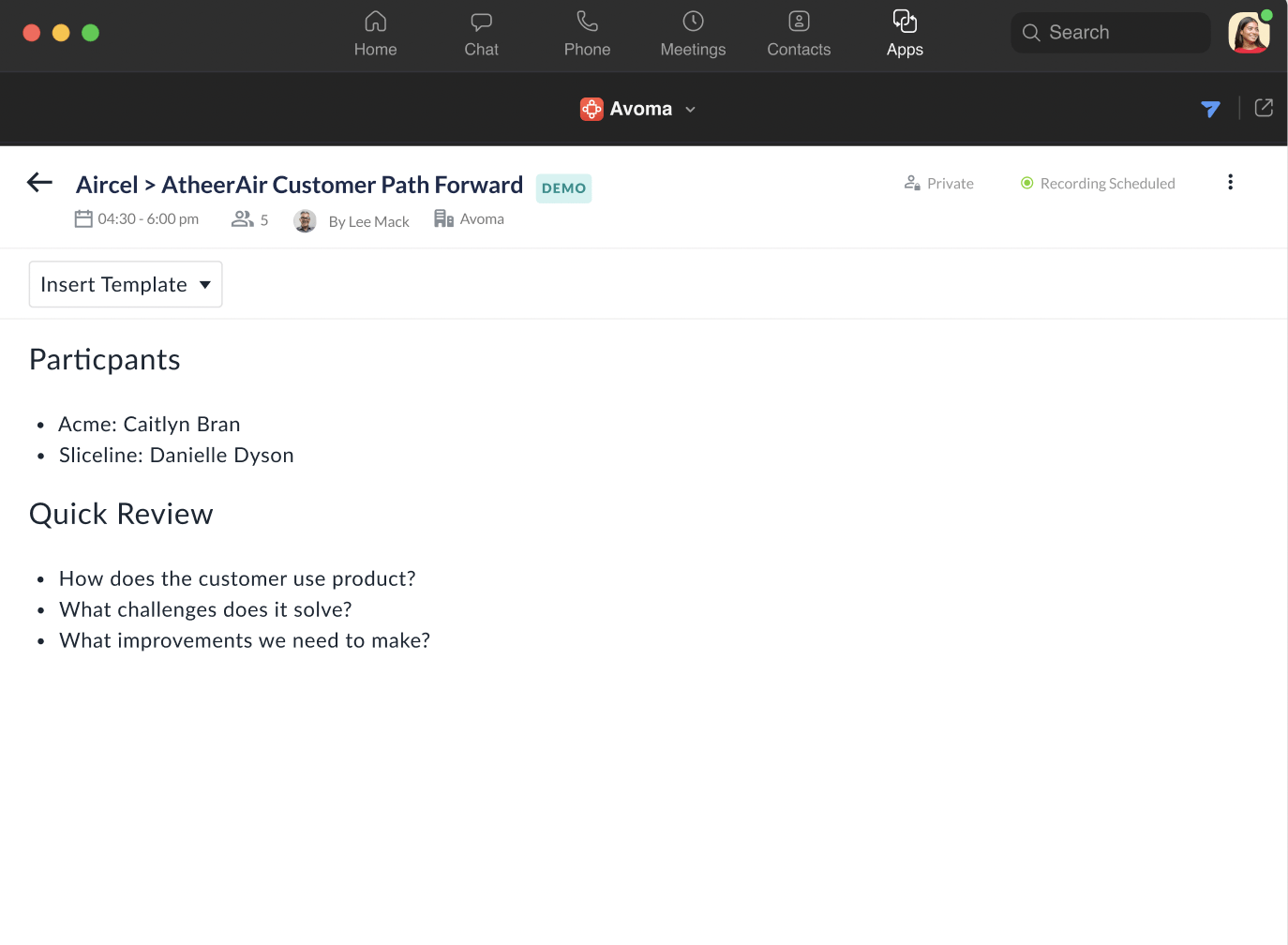
Task: Click the meeting title Aircel > AtheerAir Customer Path Forward
Action: [299, 185]
